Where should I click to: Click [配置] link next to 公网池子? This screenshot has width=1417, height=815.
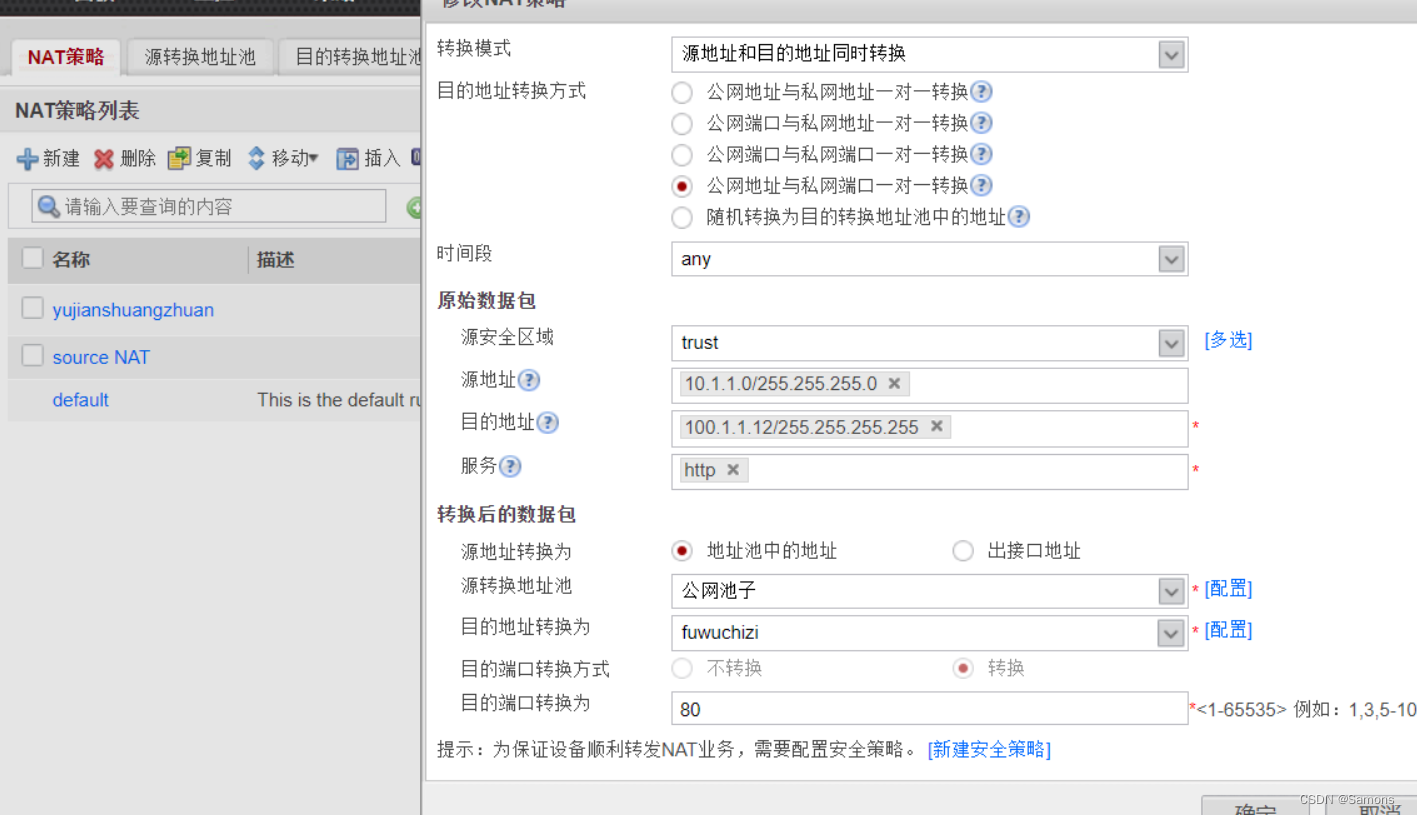coord(1228,589)
